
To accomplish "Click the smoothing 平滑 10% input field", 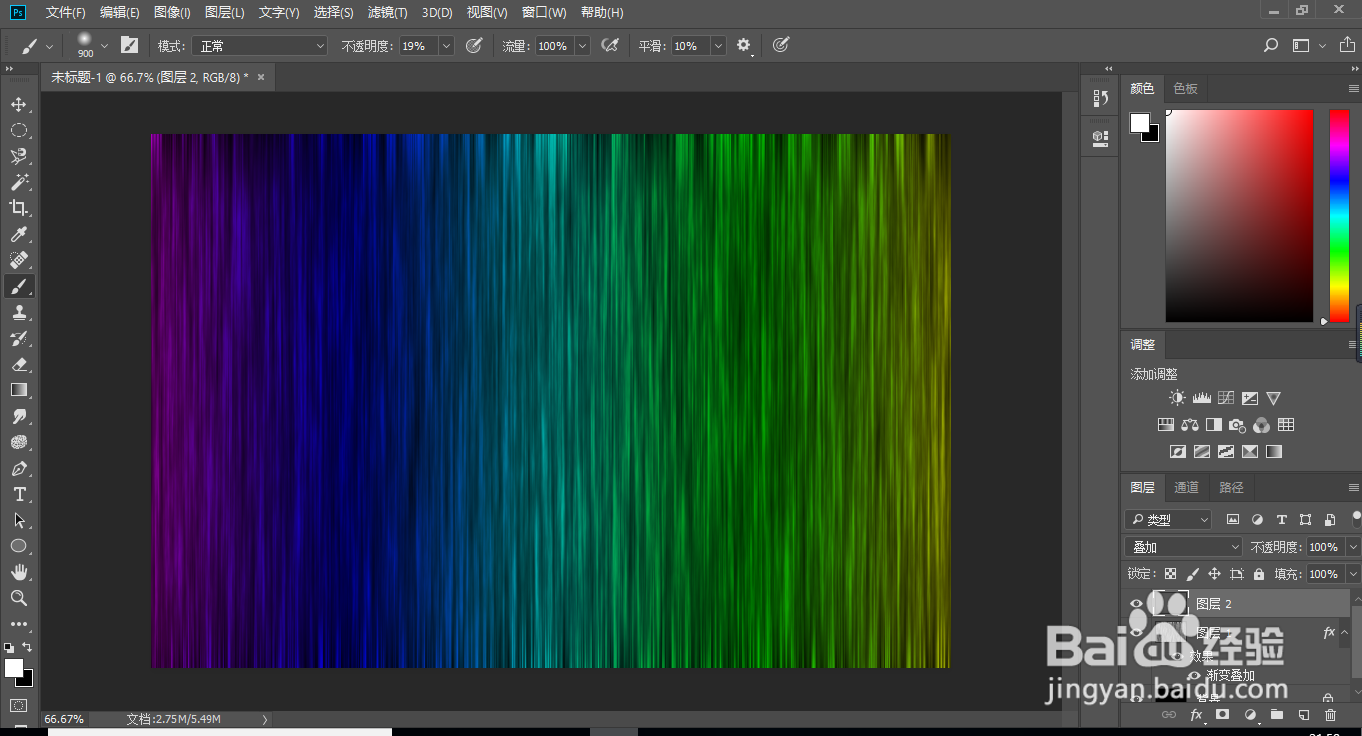I will coord(689,46).
